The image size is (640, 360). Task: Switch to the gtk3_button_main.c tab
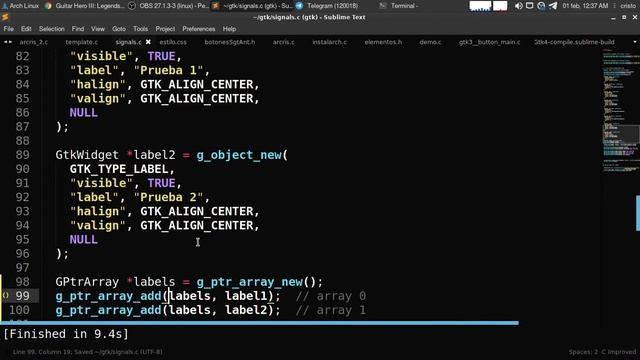489,42
